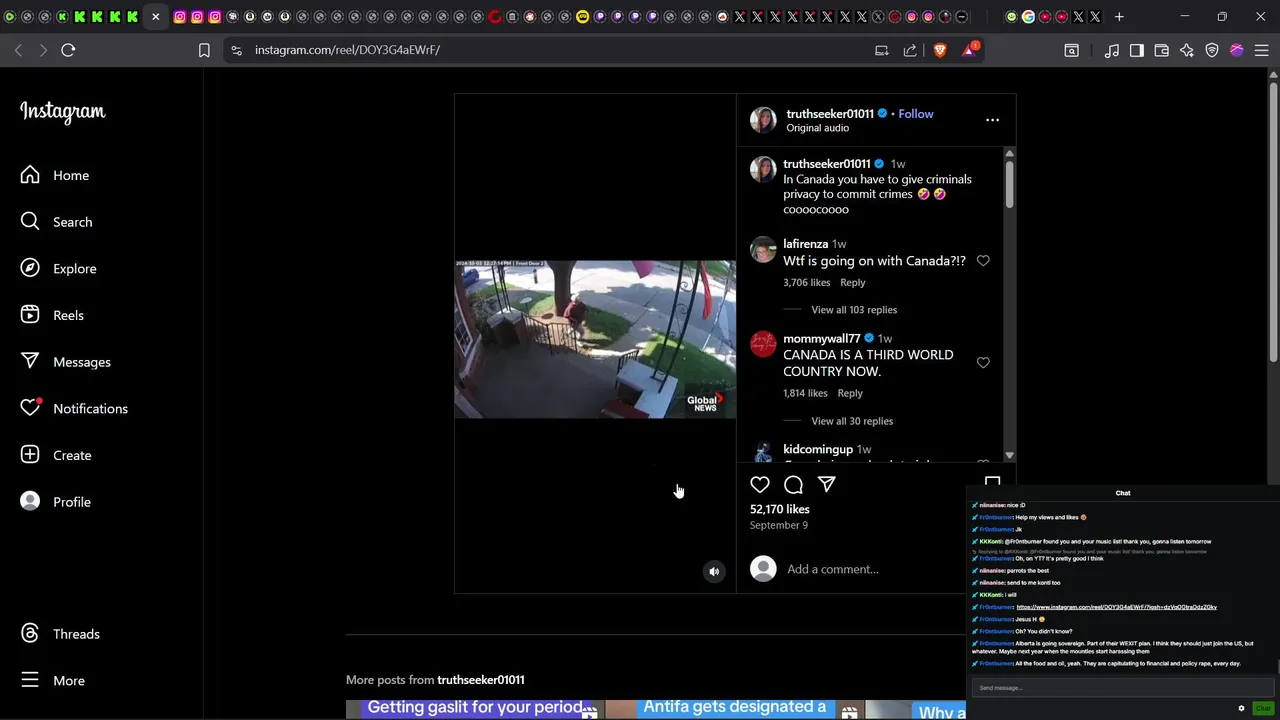Click the comments scrollbar down arrow

1009,455
